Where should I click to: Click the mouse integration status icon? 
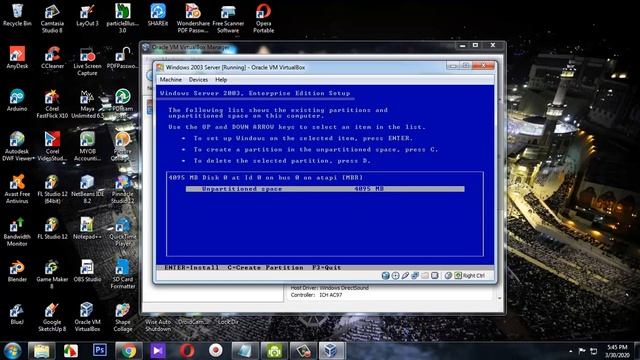click(448, 276)
